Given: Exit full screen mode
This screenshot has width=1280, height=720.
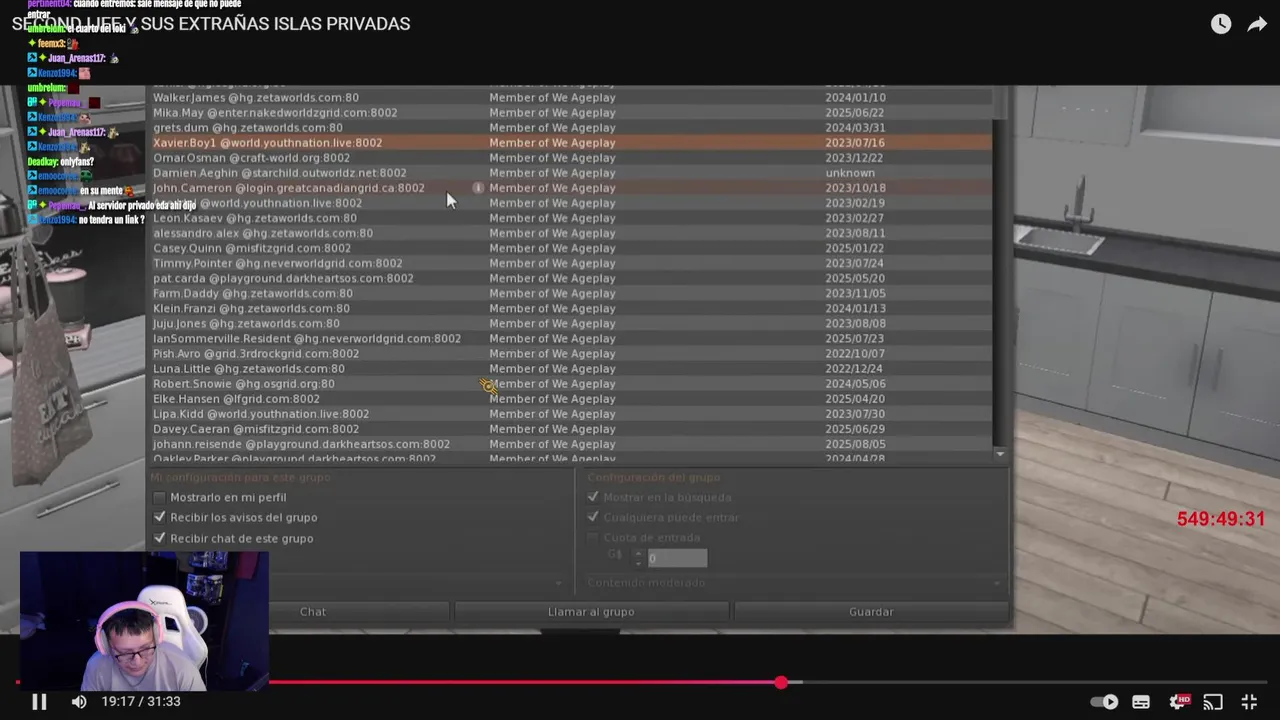Looking at the screenshot, I should click(1249, 702).
